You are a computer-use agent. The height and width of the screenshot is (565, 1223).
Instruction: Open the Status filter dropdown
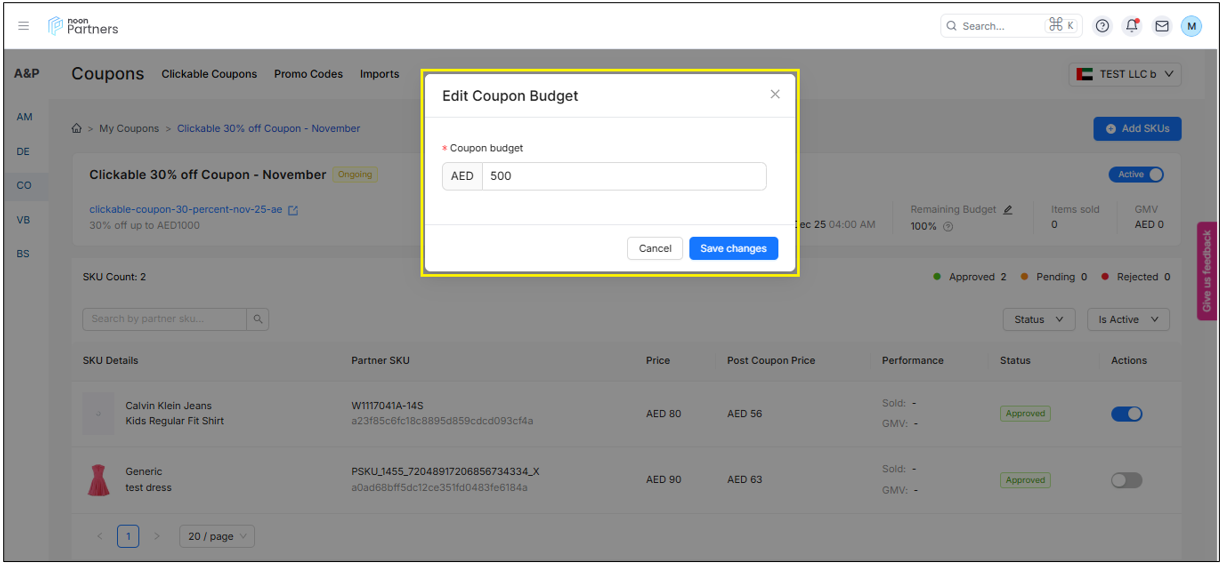[1038, 320]
